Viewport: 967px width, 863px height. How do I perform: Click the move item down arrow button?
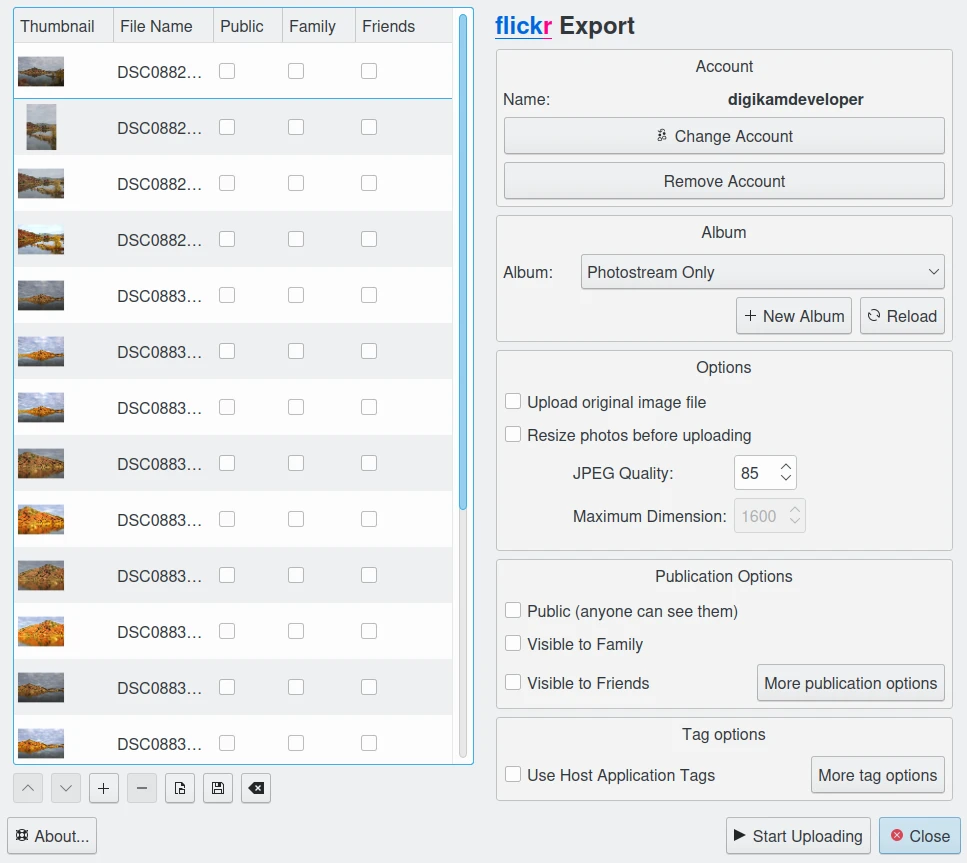click(x=66, y=788)
